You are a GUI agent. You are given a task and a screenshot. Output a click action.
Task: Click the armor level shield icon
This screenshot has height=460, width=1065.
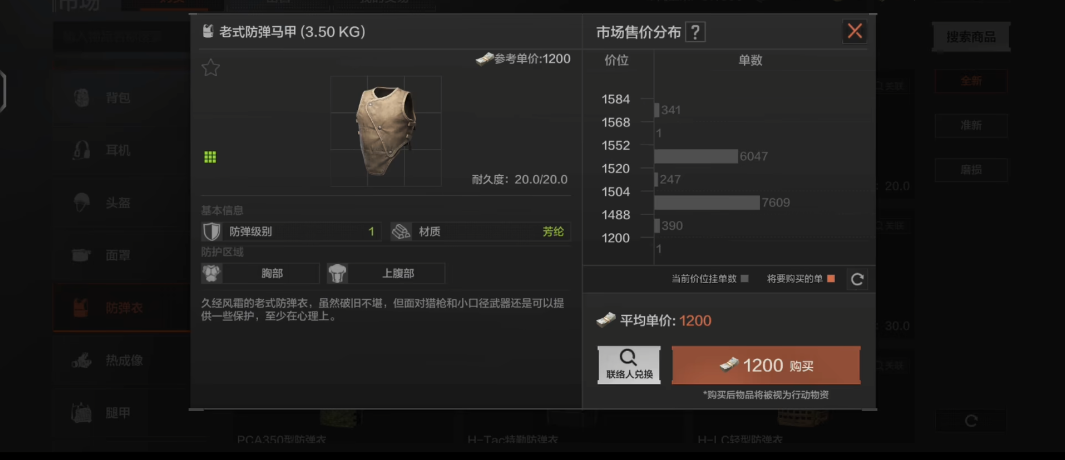point(212,232)
